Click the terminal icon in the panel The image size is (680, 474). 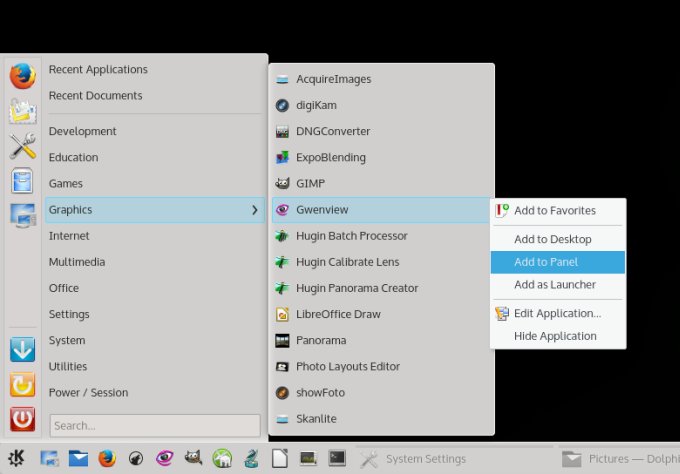click(337, 458)
